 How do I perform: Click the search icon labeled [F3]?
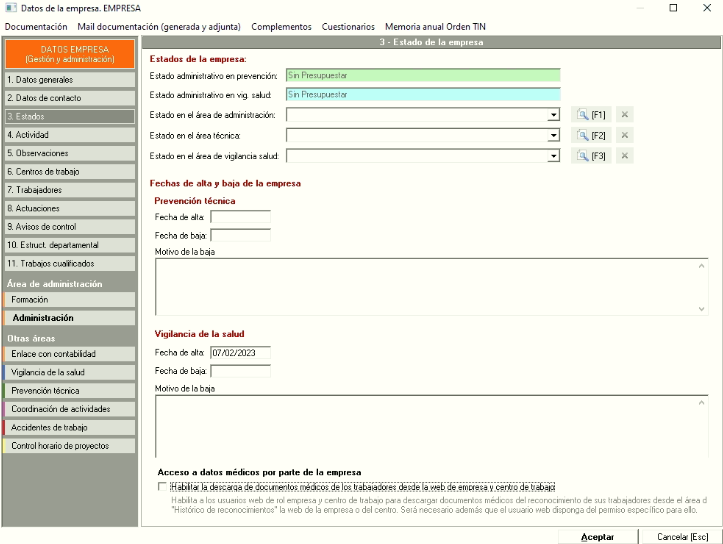[x=589, y=156]
